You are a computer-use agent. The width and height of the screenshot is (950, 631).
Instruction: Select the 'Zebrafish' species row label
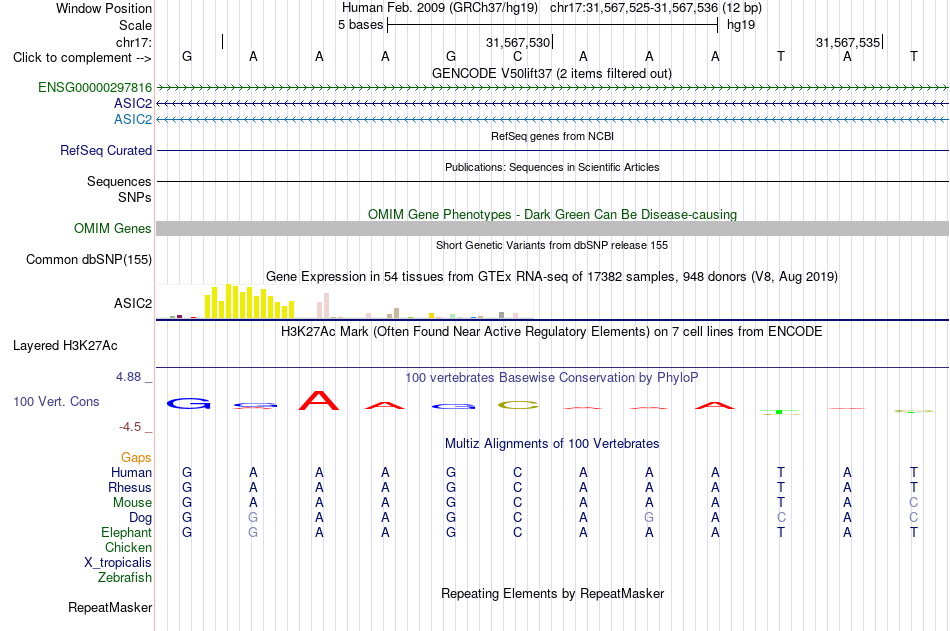click(125, 578)
